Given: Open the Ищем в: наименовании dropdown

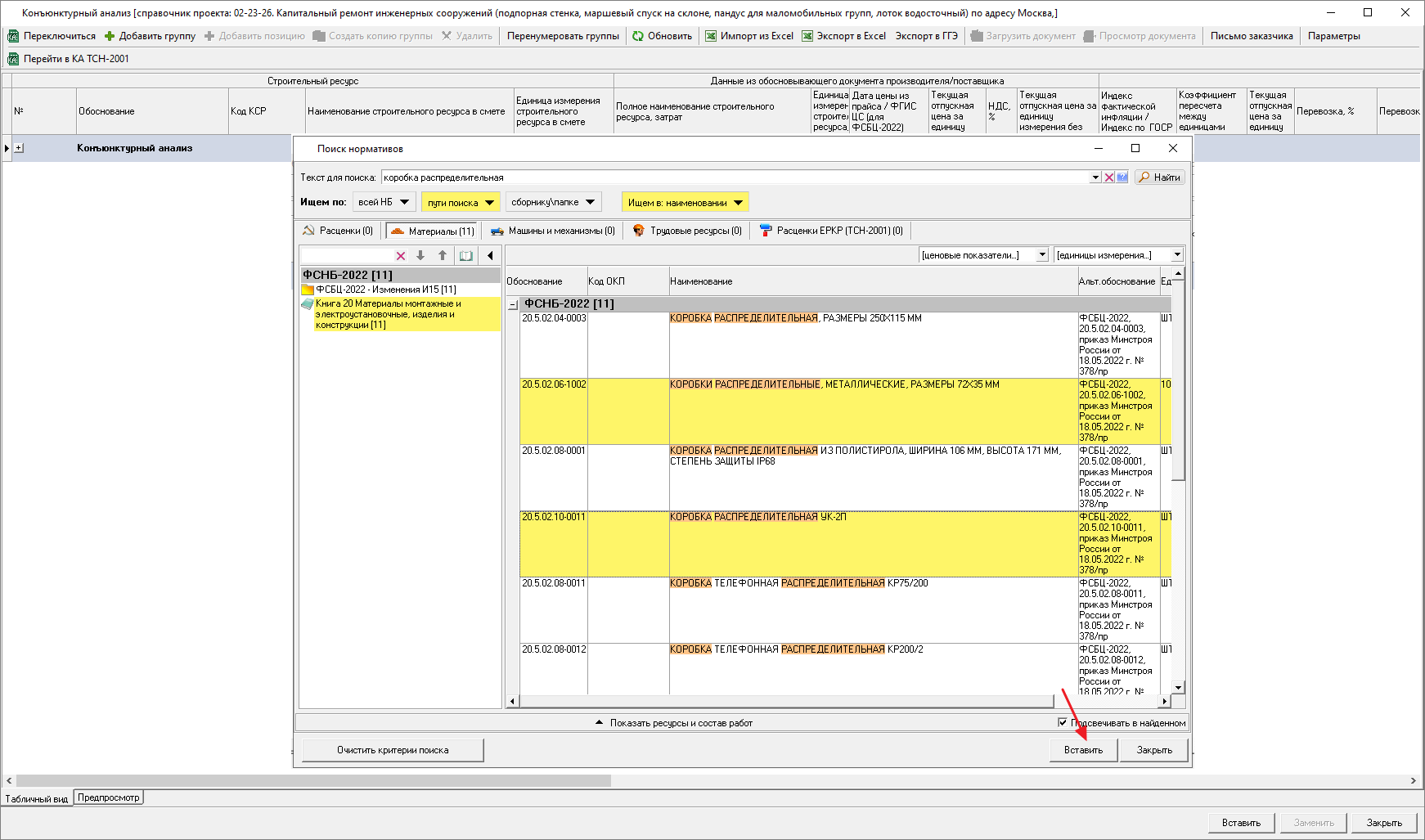Looking at the screenshot, I should pyautogui.click(x=686, y=202).
